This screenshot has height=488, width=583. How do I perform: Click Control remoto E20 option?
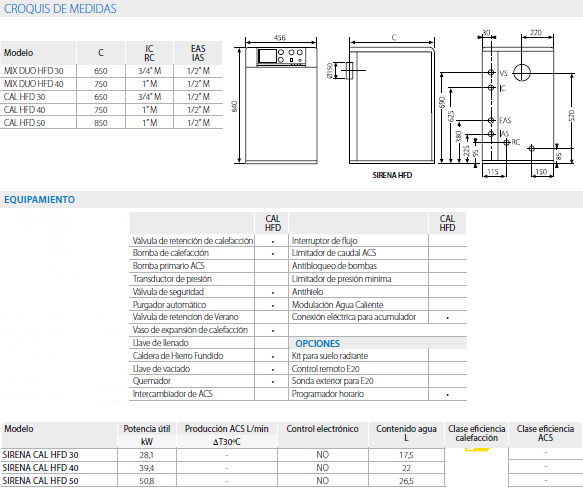click(378, 369)
